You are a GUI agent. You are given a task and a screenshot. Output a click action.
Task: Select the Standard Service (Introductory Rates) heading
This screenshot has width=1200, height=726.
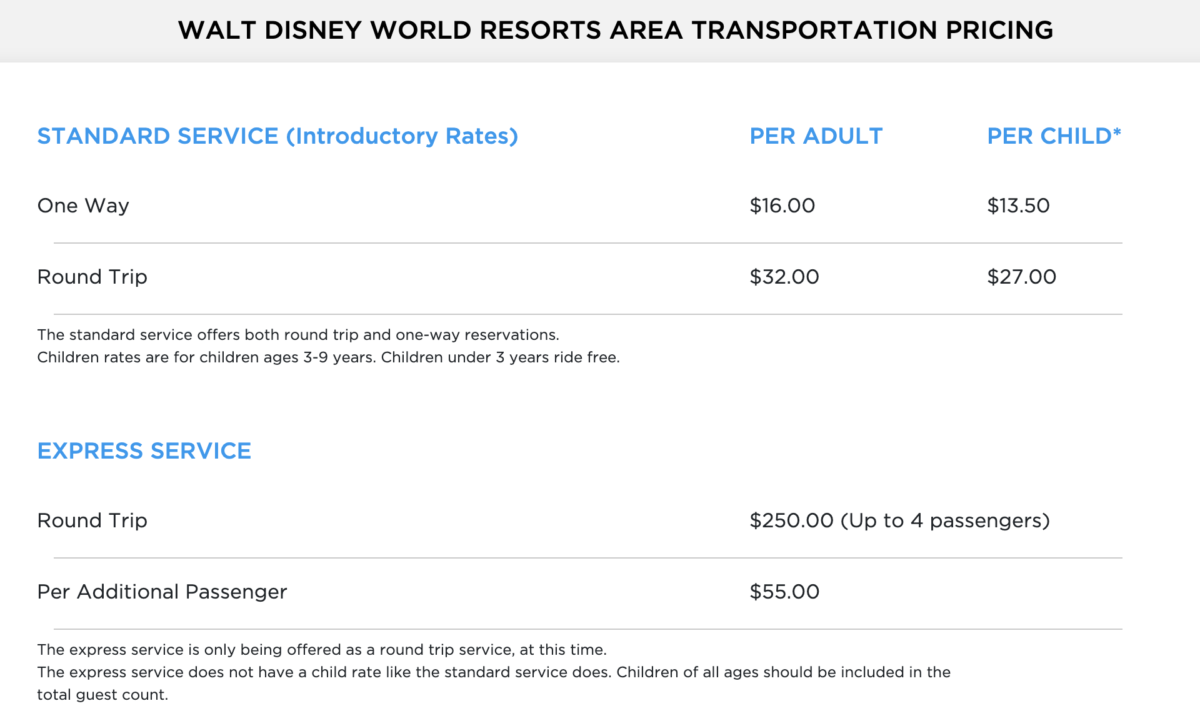tap(277, 136)
